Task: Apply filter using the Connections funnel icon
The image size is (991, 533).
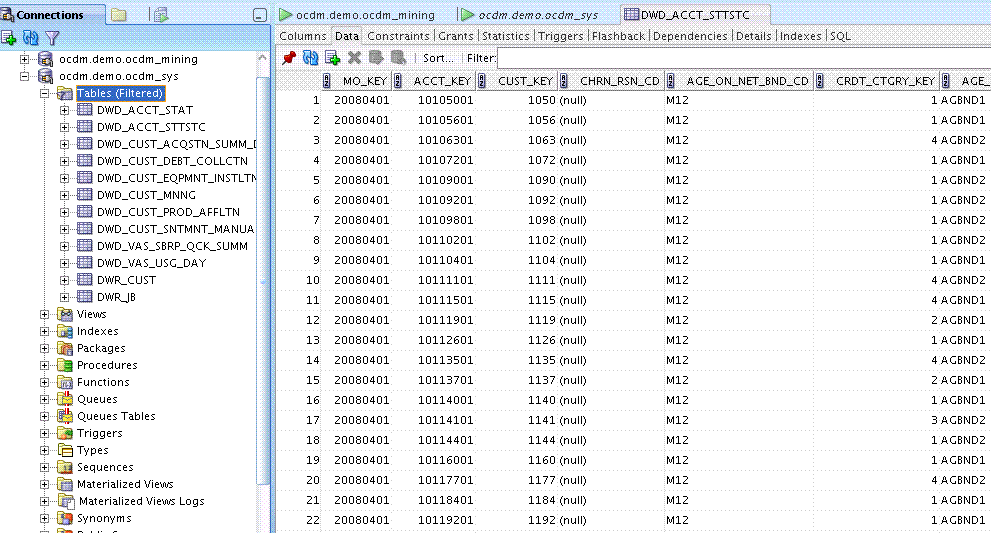Action: click(52, 37)
